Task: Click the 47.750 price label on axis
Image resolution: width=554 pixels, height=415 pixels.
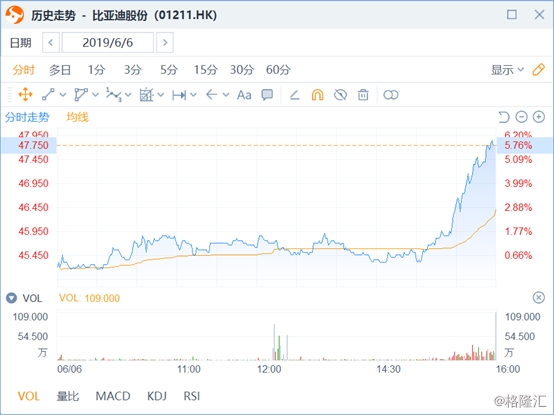Action: pos(33,145)
